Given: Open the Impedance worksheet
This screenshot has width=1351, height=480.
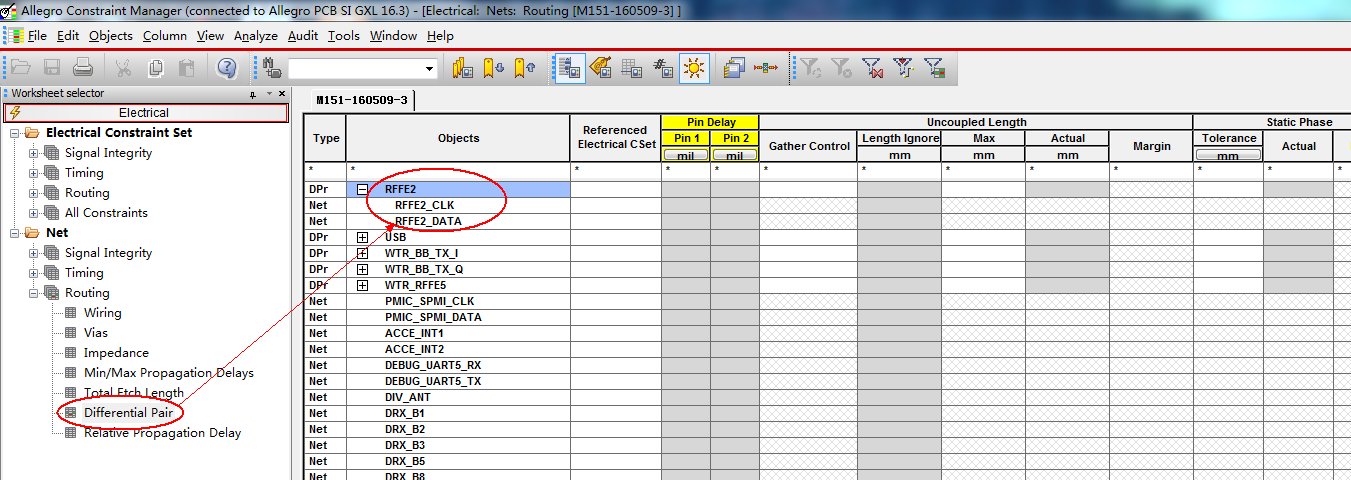Looking at the screenshot, I should tap(116, 353).
